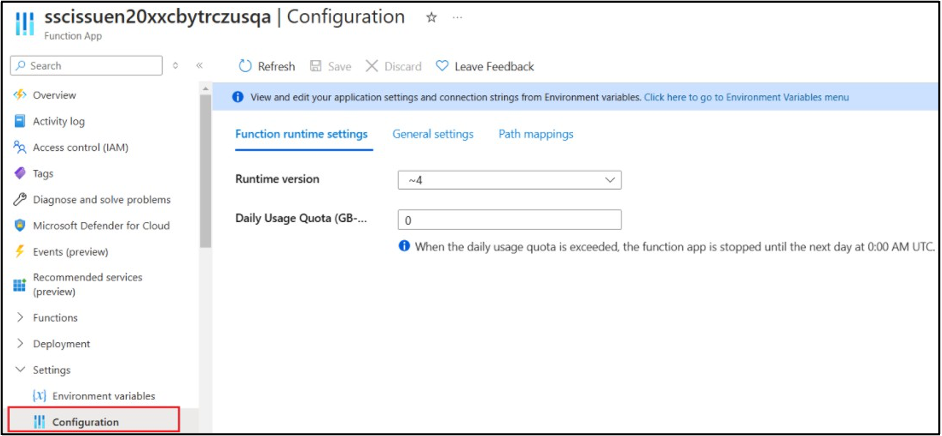Click the Events lightning bolt icon

pos(20,252)
